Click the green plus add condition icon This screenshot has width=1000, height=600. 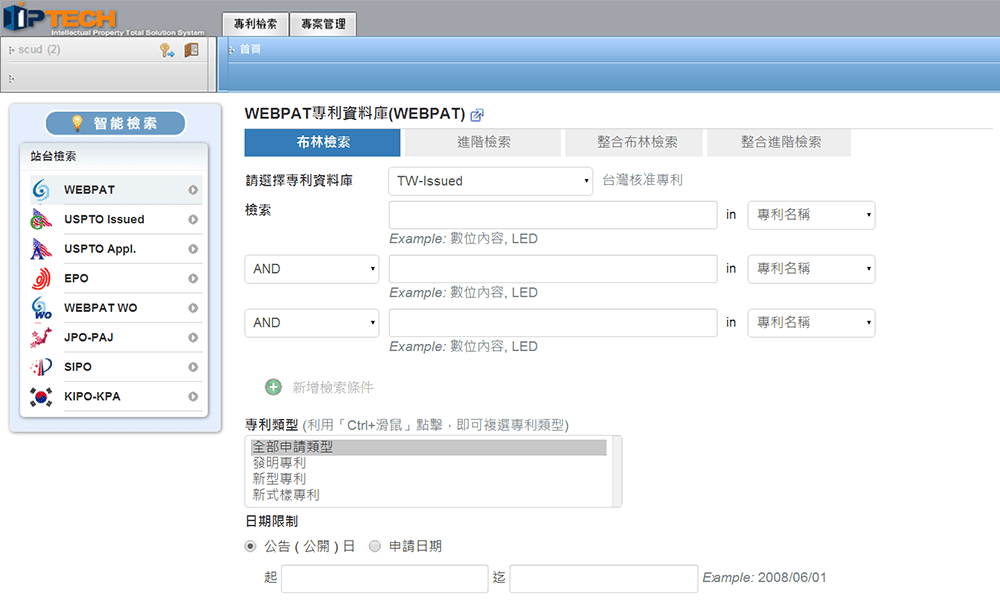point(274,387)
